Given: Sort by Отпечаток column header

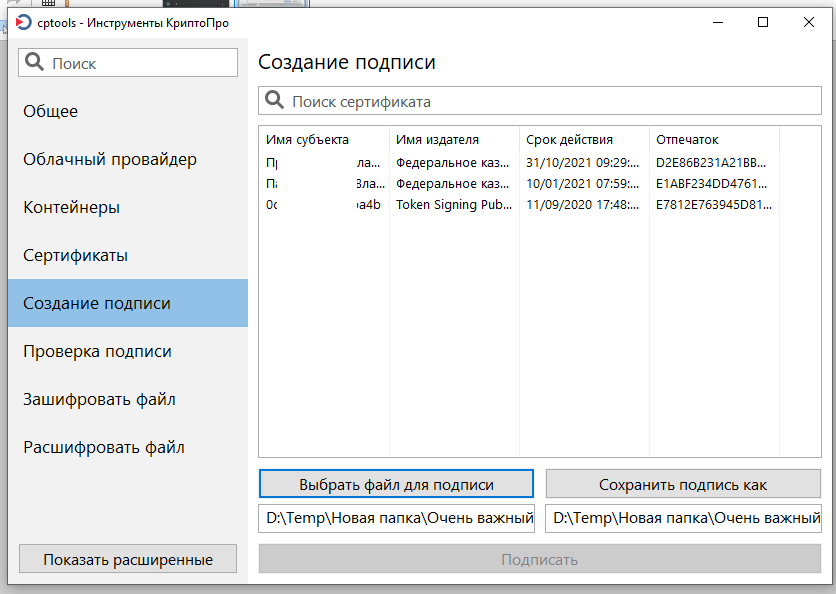Looking at the screenshot, I should pos(688,140).
